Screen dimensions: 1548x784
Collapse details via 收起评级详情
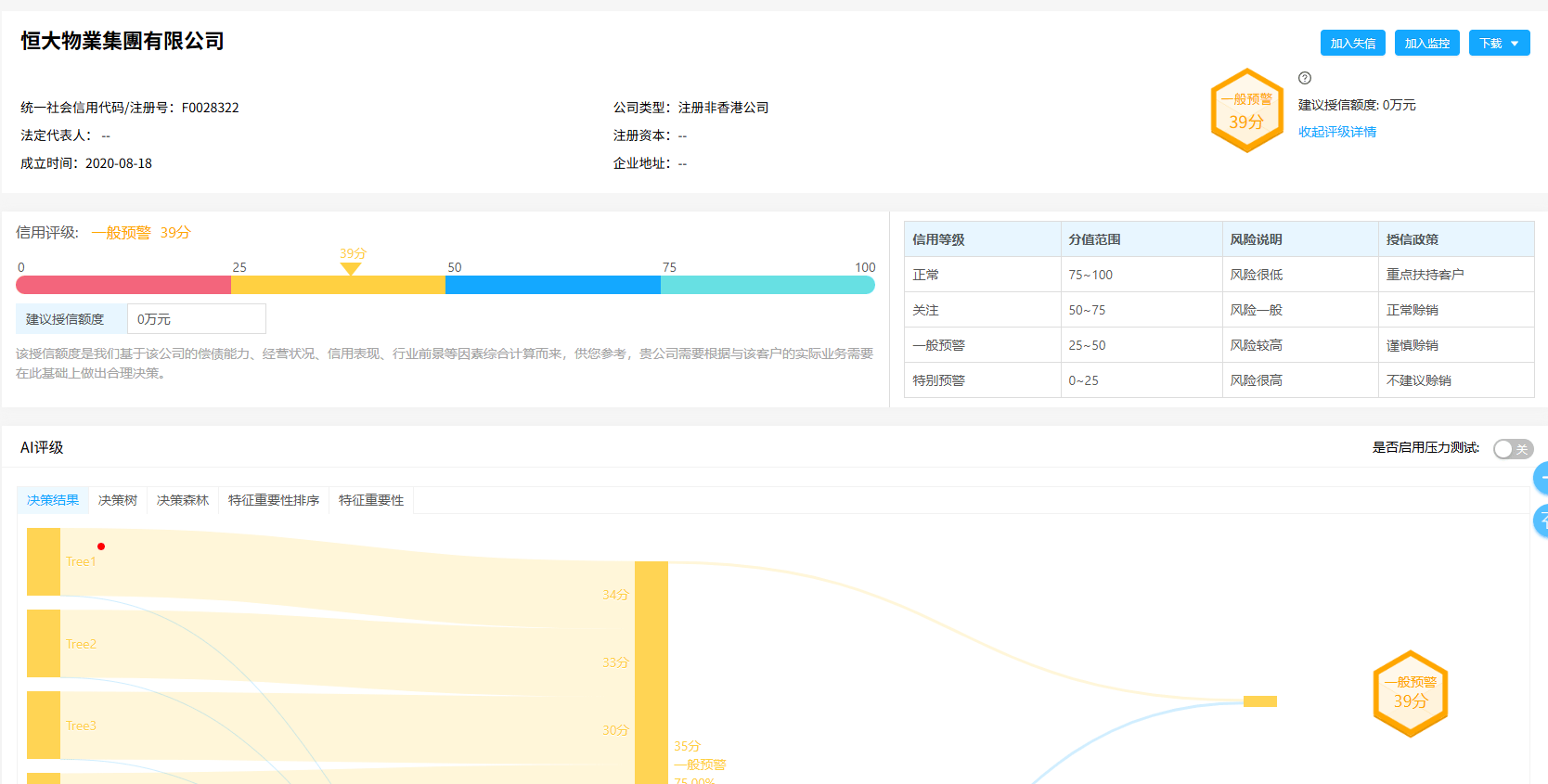pyautogui.click(x=1336, y=132)
